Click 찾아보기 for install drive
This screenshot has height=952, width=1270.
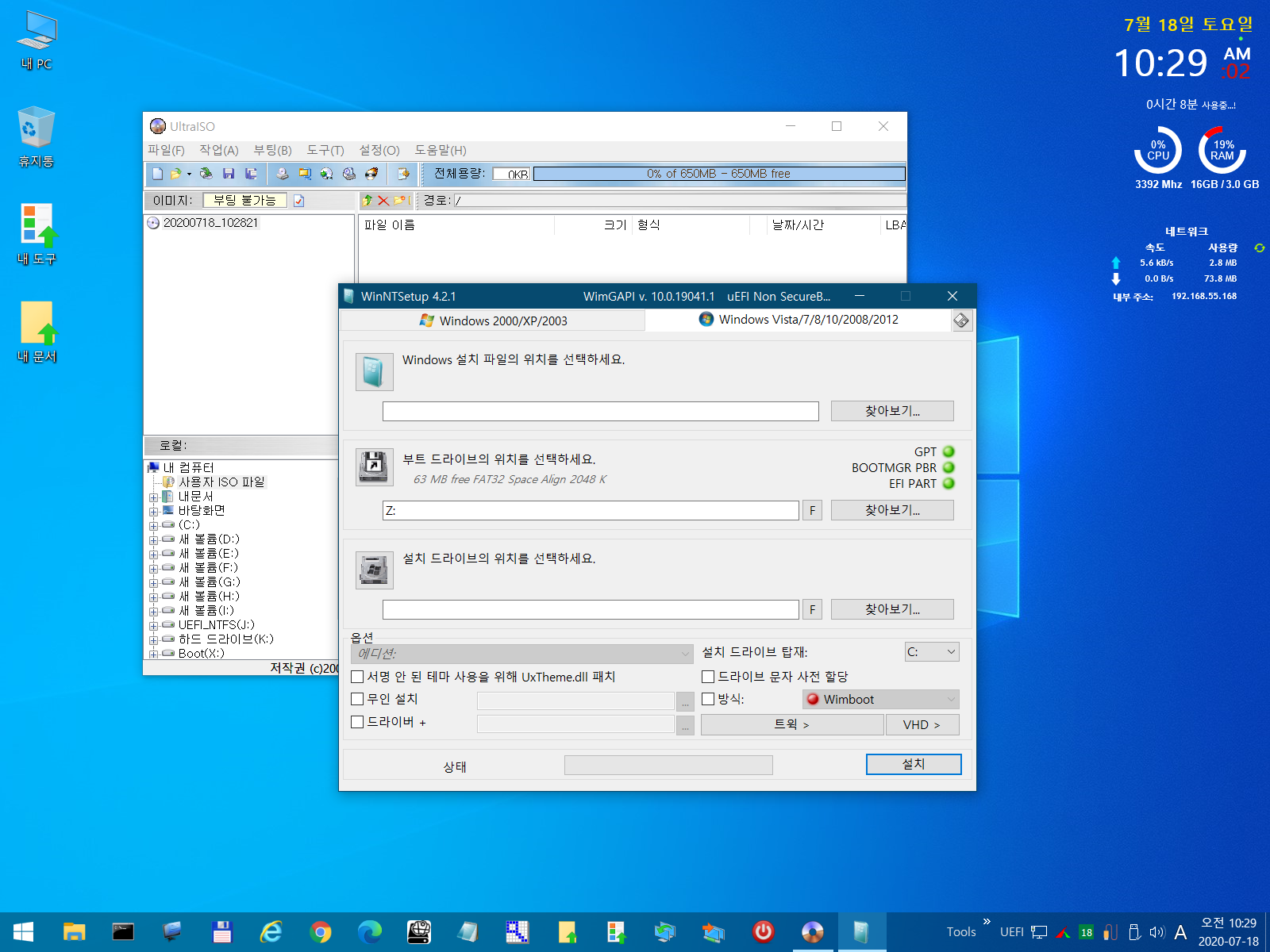click(x=892, y=609)
